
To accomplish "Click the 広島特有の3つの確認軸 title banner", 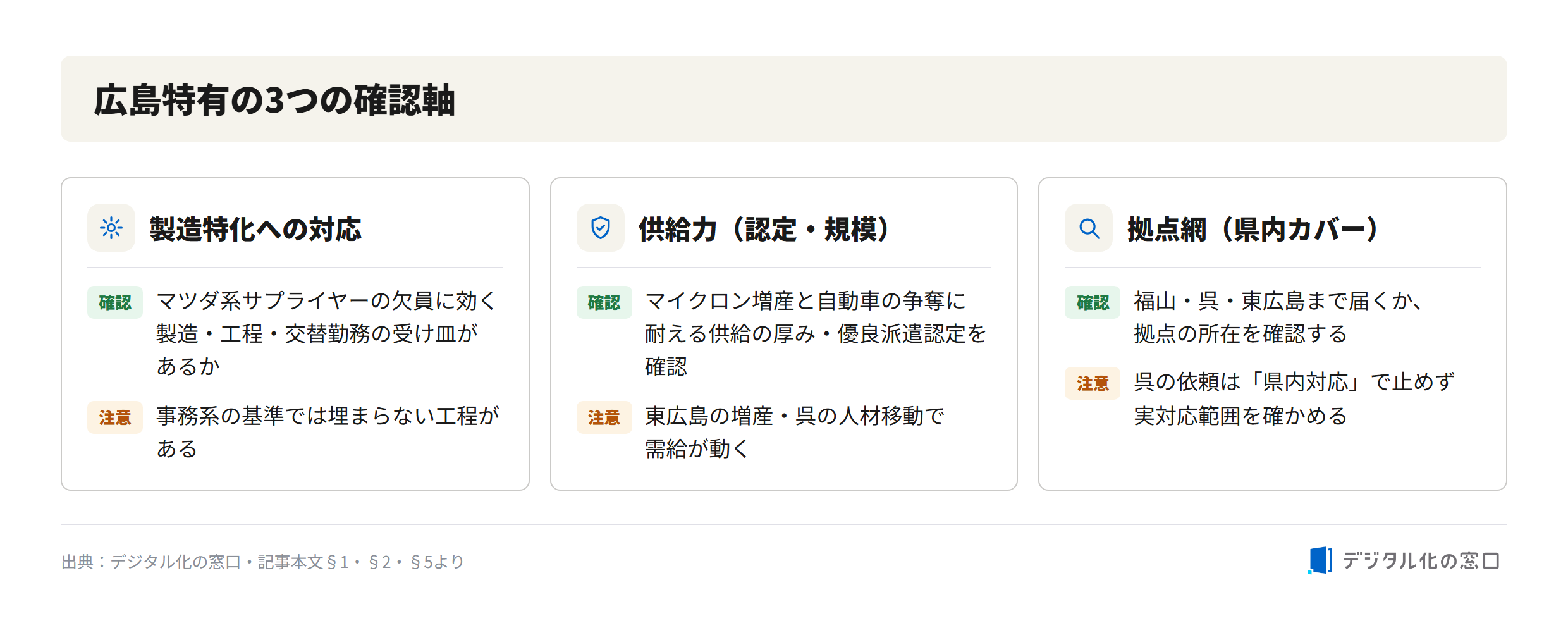I will [x=784, y=99].
